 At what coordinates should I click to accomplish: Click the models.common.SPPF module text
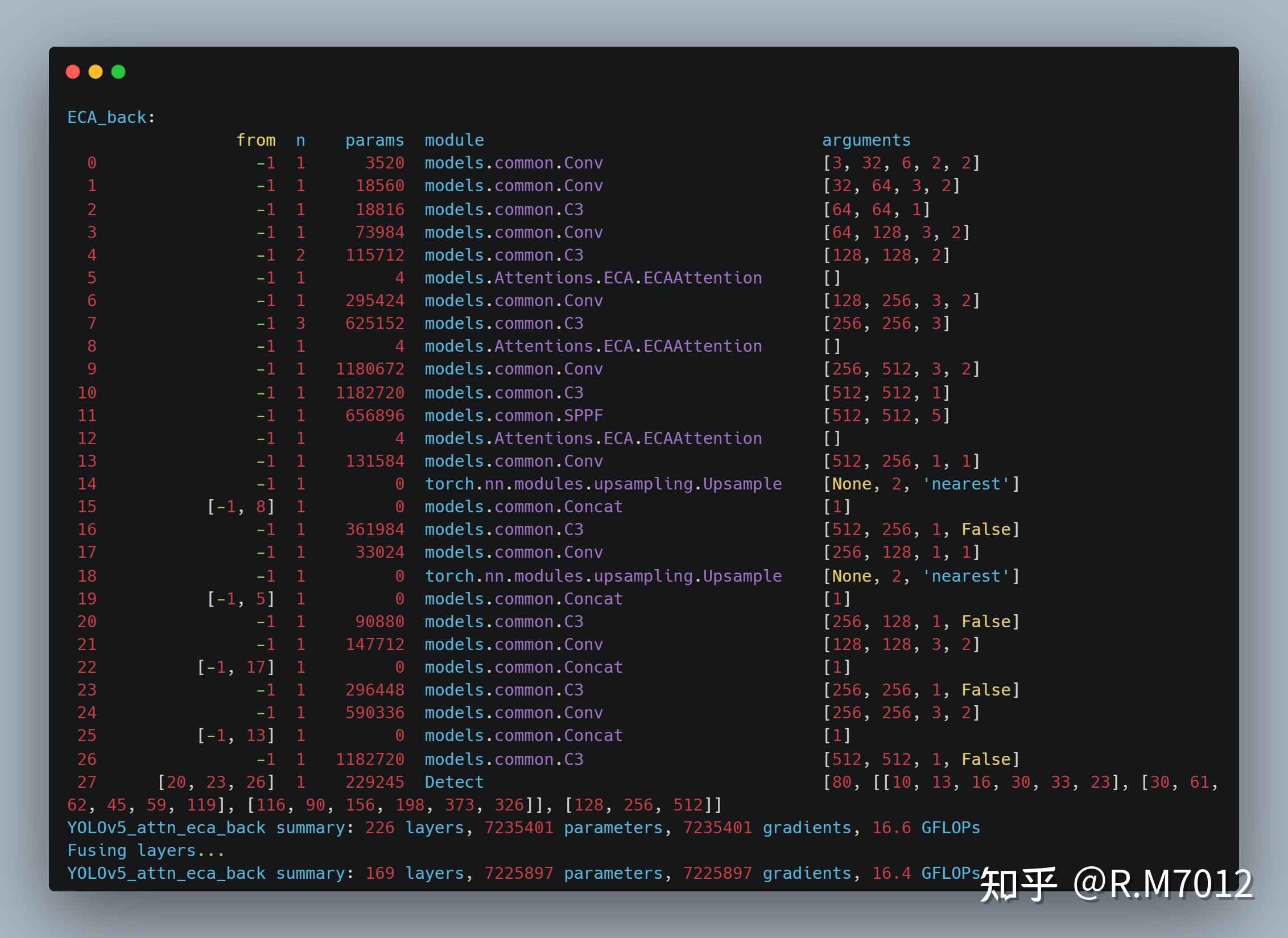(513, 415)
